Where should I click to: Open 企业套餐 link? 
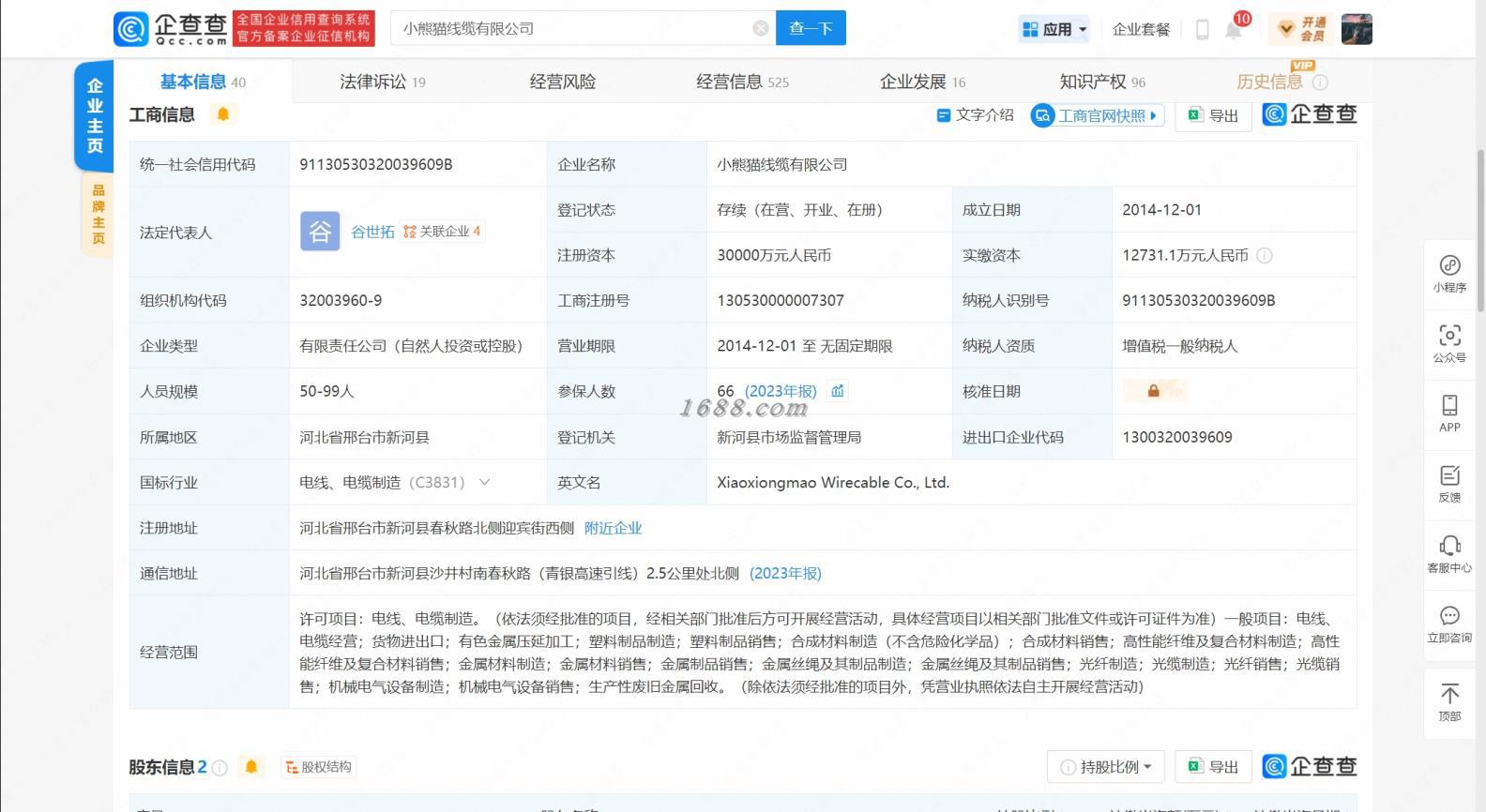point(1141,29)
